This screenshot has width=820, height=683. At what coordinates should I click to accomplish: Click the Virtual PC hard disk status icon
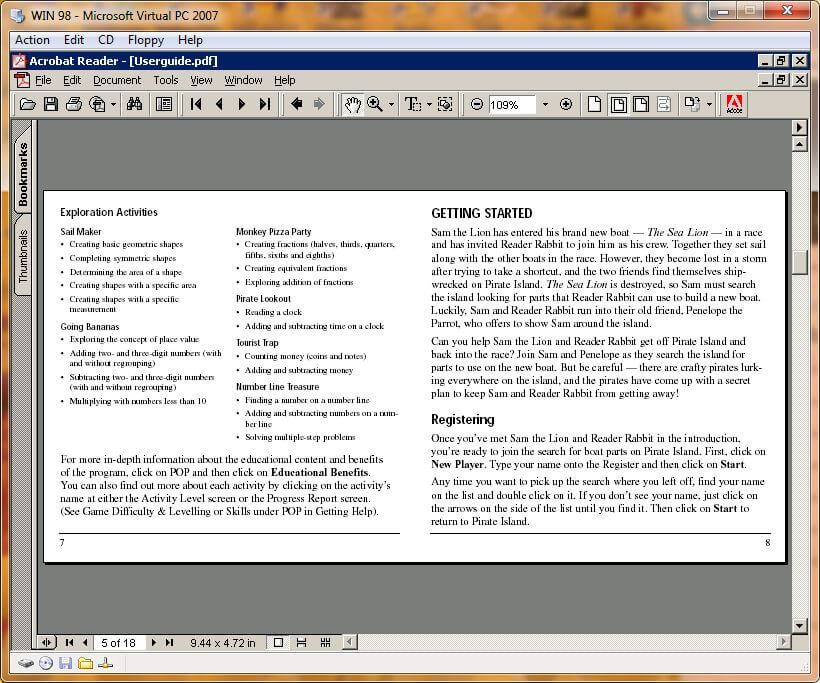[26, 664]
